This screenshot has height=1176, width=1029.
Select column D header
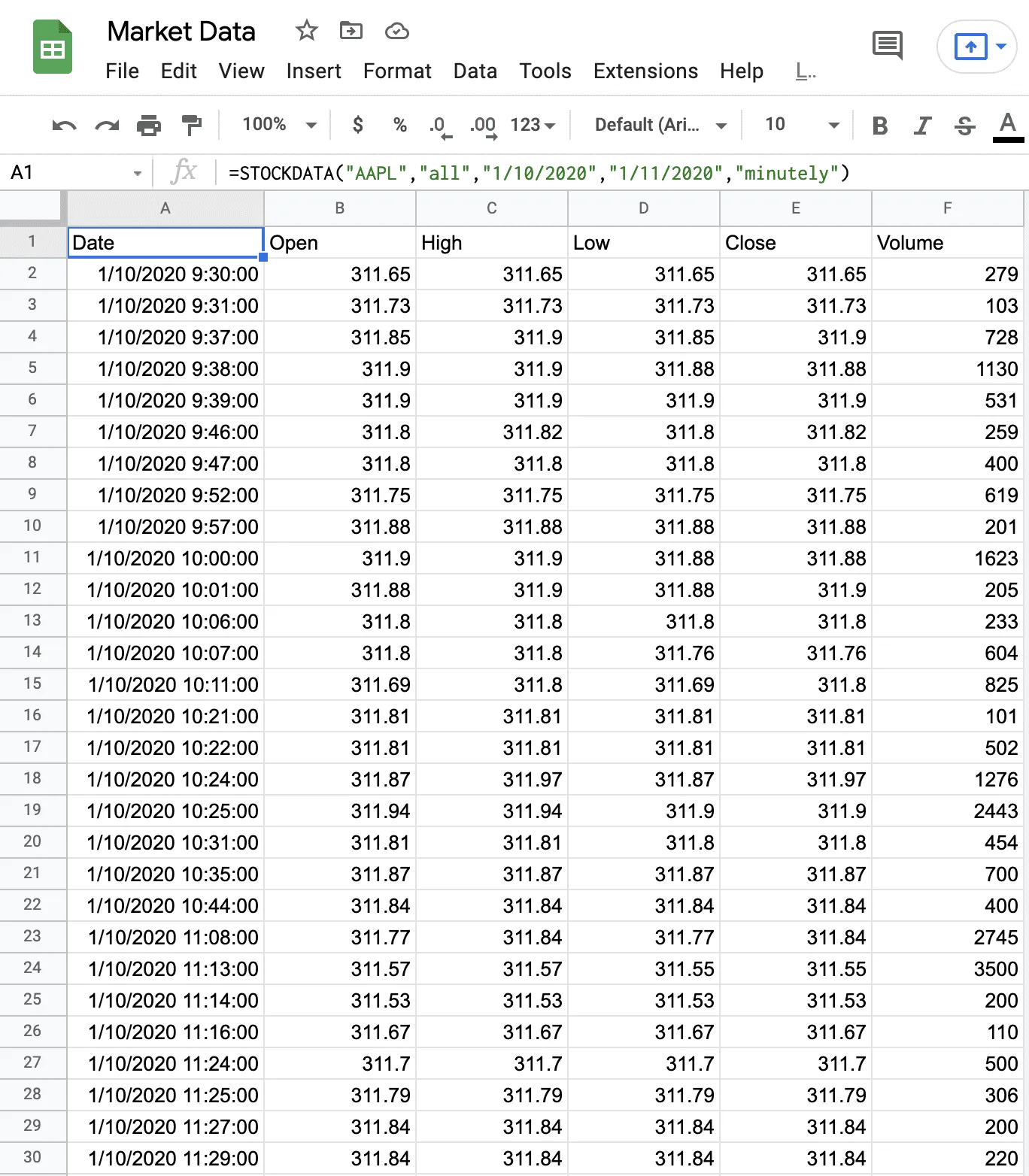(644, 208)
